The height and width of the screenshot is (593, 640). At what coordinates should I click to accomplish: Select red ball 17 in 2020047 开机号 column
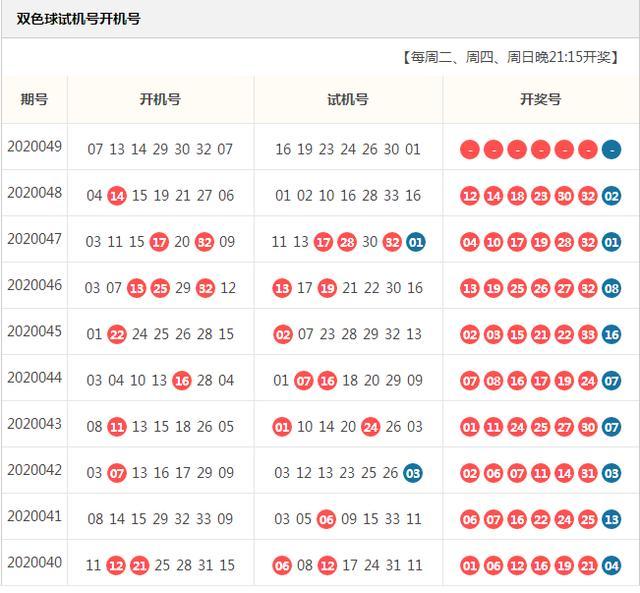coord(159,242)
